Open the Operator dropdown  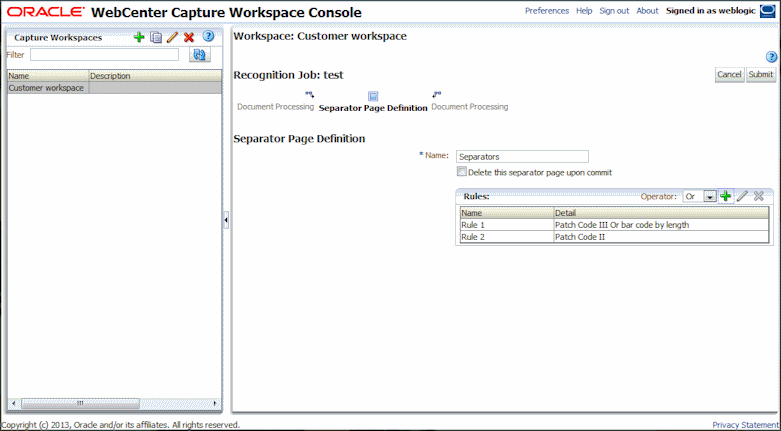pyautogui.click(x=709, y=196)
